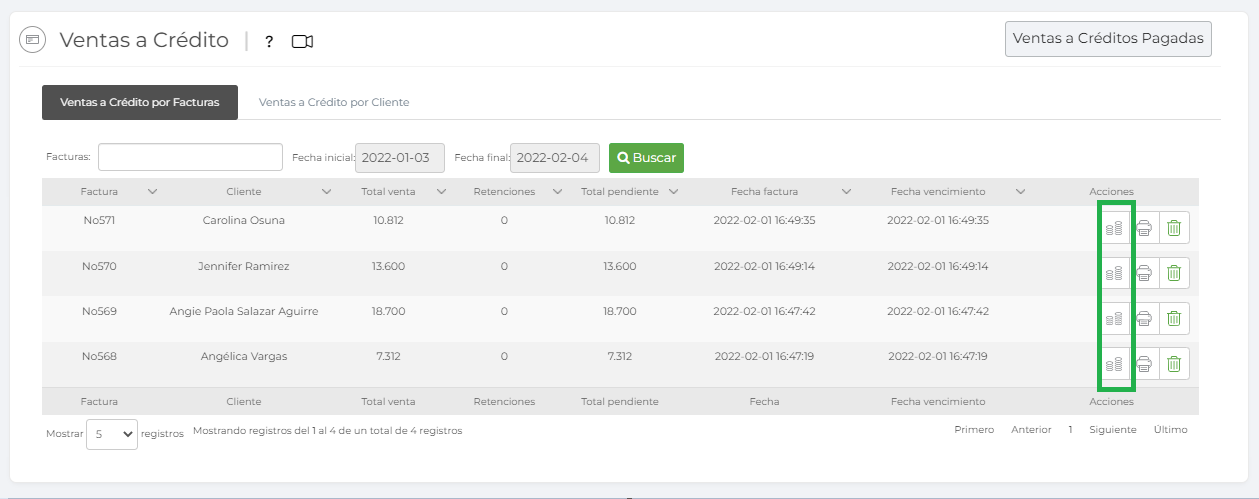Print invoice No570 using its printer icon
This screenshot has height=499, width=1259.
click(1144, 273)
